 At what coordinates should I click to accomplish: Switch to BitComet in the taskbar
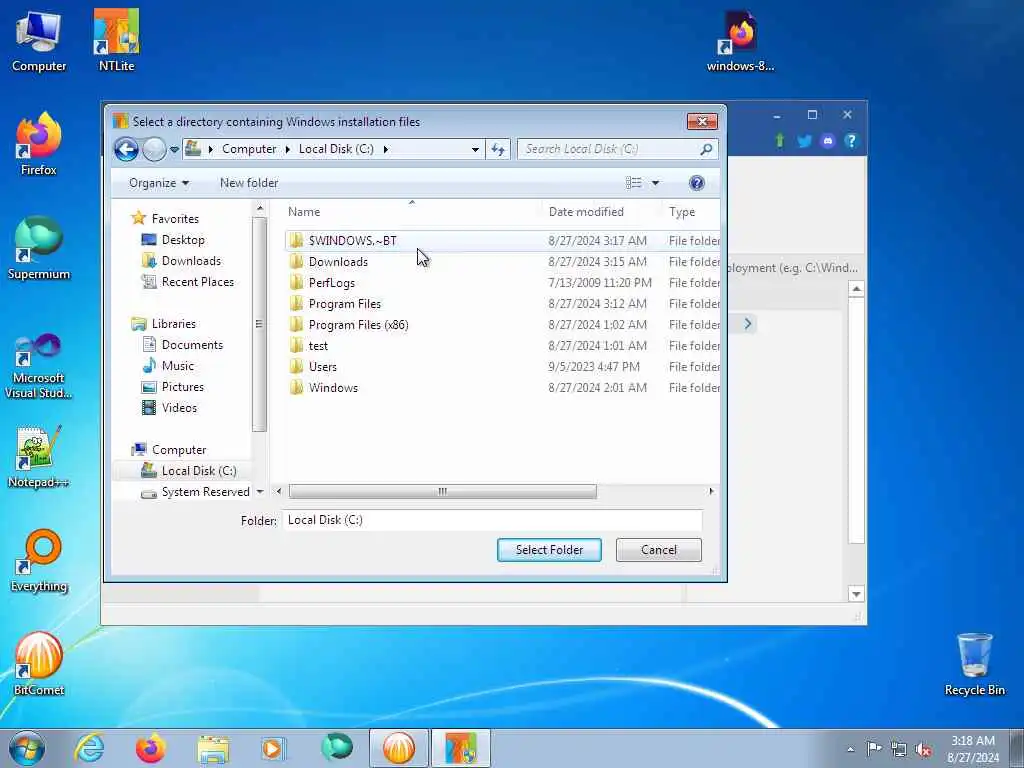point(399,748)
